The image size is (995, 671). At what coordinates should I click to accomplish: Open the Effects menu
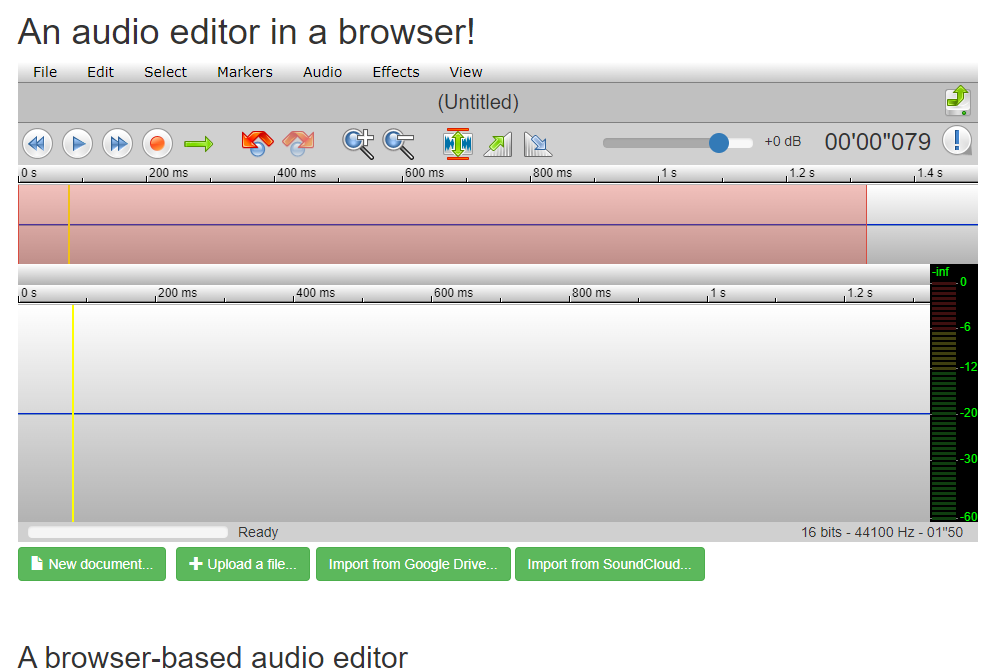[395, 72]
